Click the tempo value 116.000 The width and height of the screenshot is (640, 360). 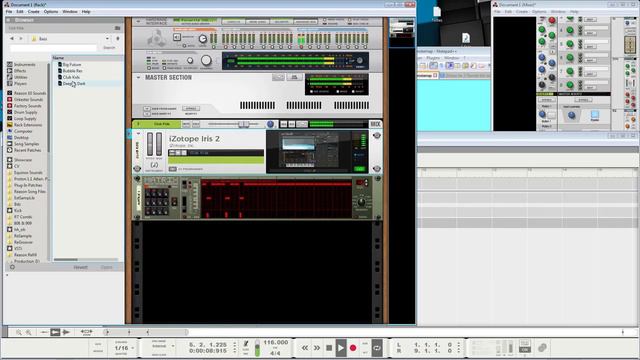click(x=276, y=342)
